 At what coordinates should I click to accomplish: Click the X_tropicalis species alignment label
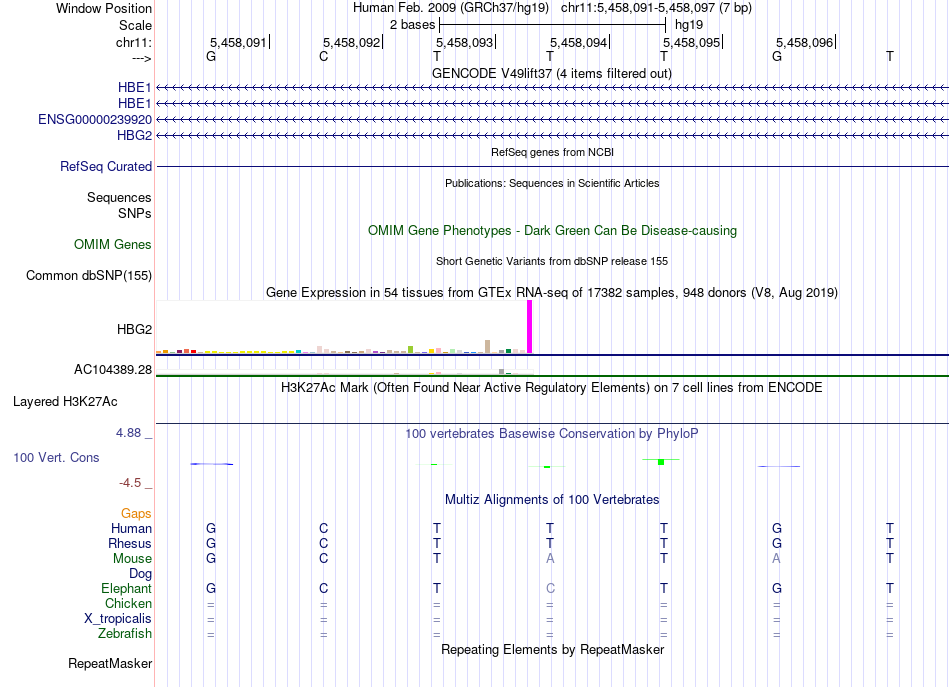118,619
